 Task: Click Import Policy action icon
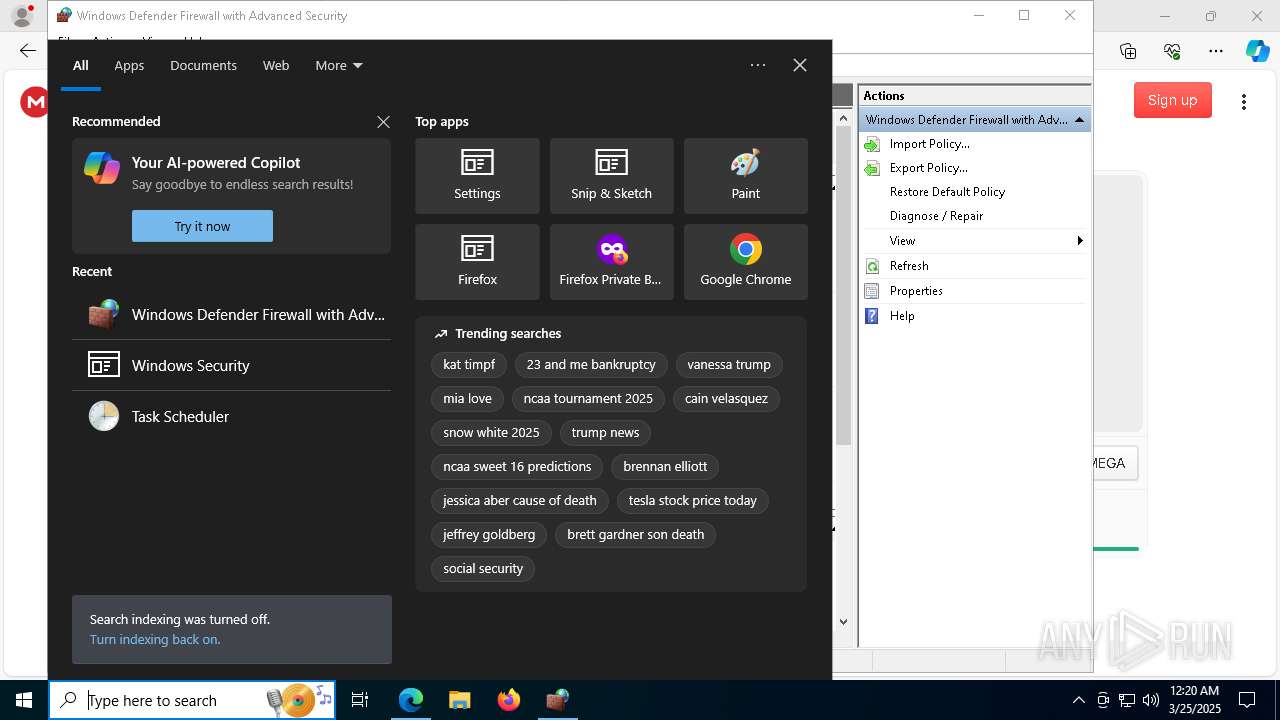coord(872,144)
